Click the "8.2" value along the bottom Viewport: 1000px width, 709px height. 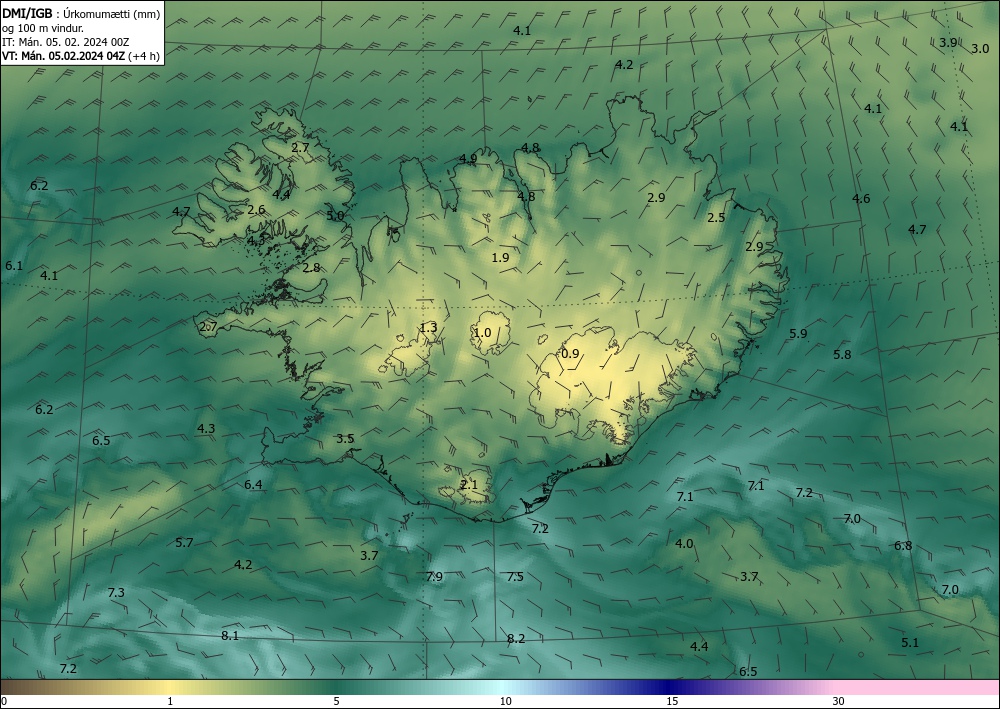516,639
